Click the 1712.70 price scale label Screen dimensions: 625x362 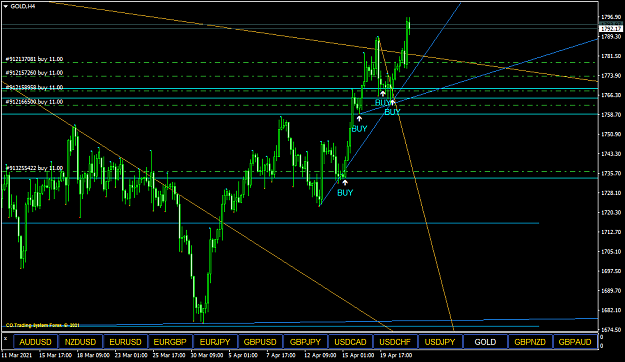611,232
